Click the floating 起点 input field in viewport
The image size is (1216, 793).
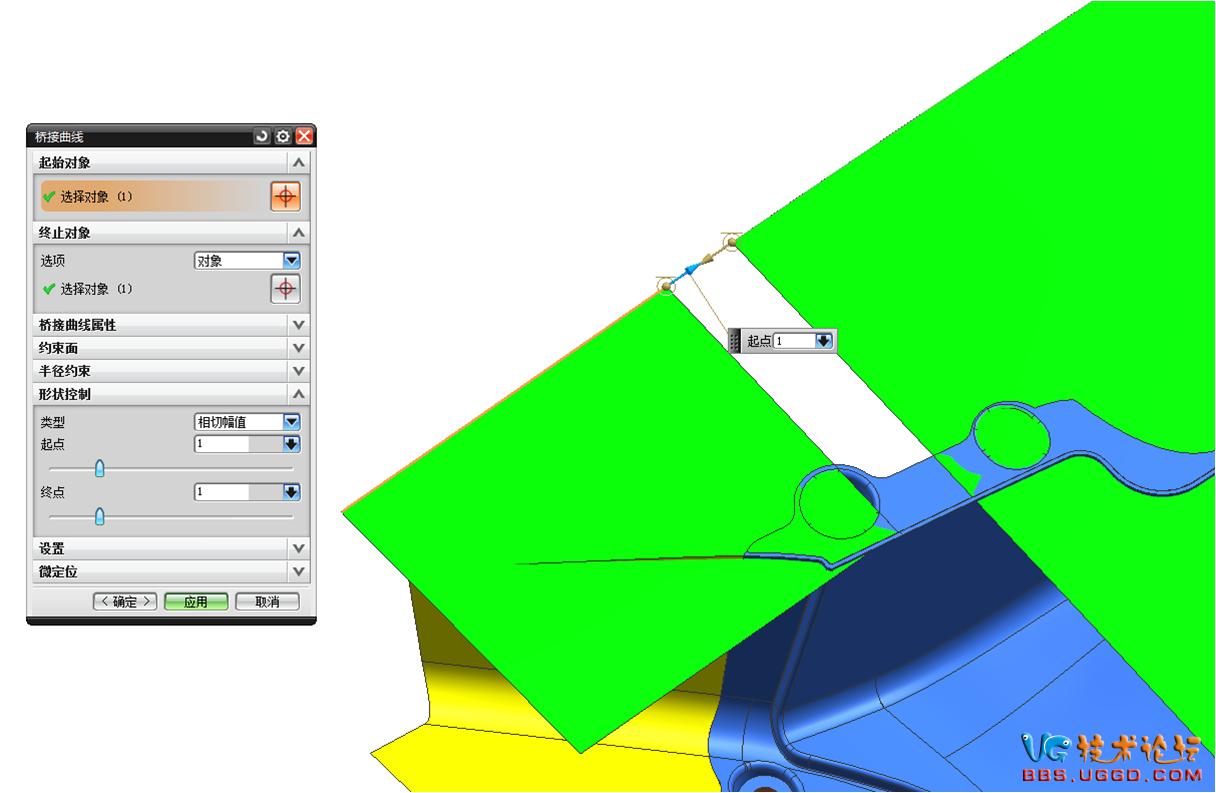(x=794, y=341)
